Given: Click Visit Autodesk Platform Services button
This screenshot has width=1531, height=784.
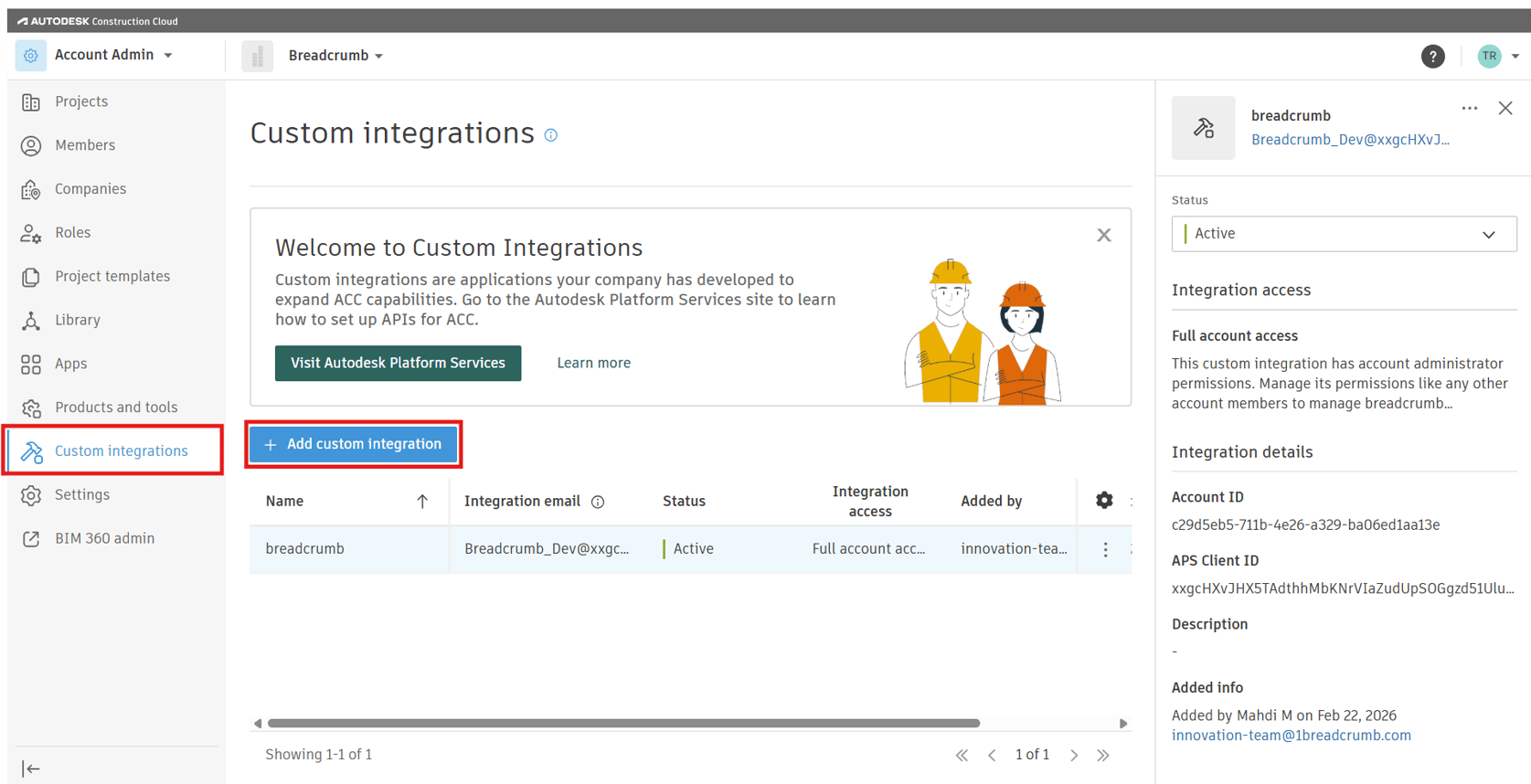Looking at the screenshot, I should [398, 363].
